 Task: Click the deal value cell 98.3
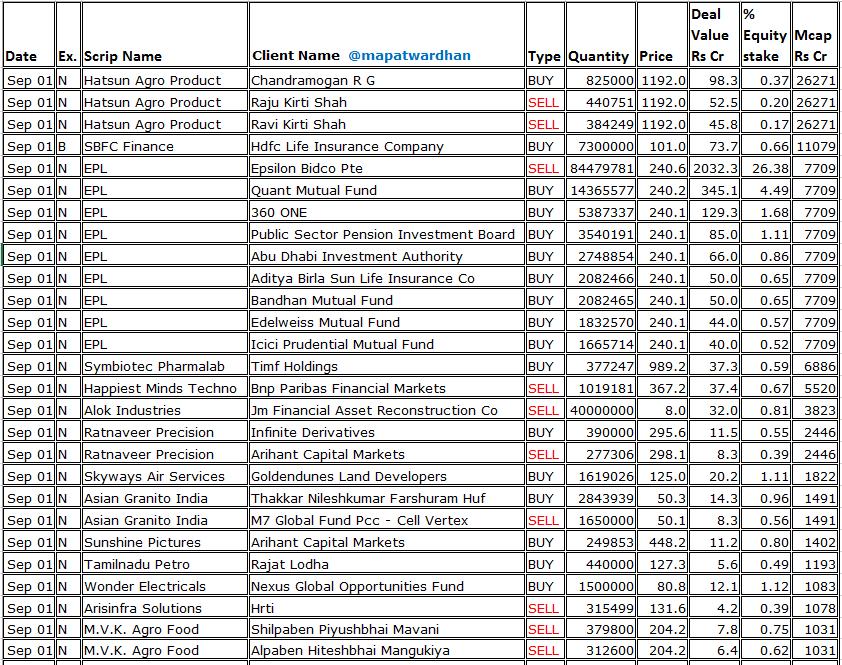714,80
